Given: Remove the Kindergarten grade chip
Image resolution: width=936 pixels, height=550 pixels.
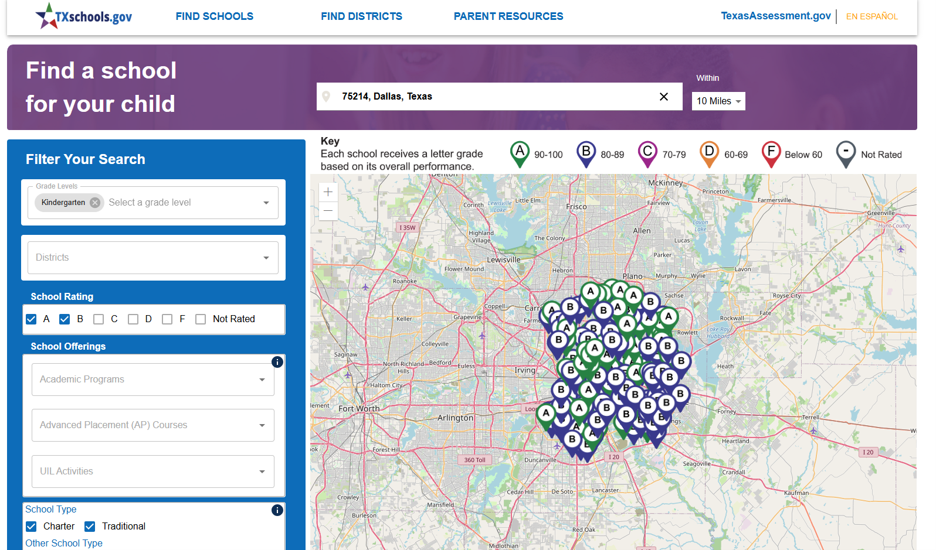Looking at the screenshot, I should click(x=95, y=202).
